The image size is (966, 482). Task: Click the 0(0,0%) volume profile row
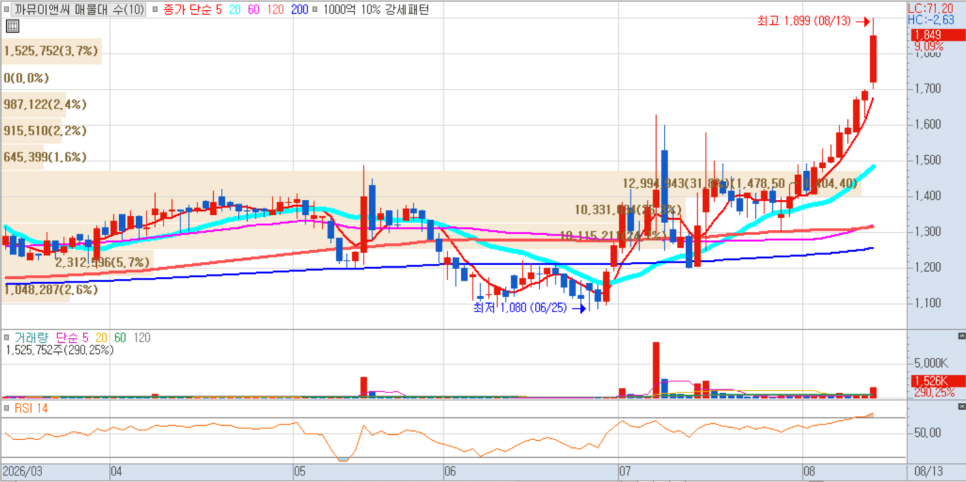[x=26, y=78]
